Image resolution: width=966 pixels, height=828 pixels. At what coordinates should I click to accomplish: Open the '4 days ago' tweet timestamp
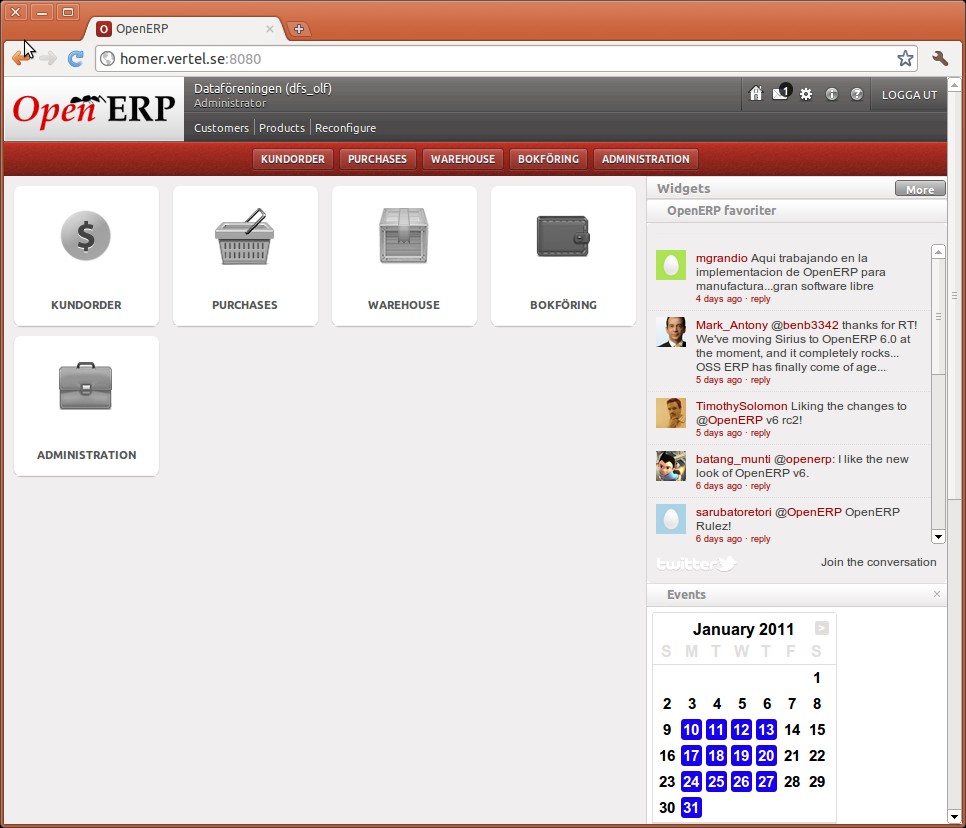(719, 299)
